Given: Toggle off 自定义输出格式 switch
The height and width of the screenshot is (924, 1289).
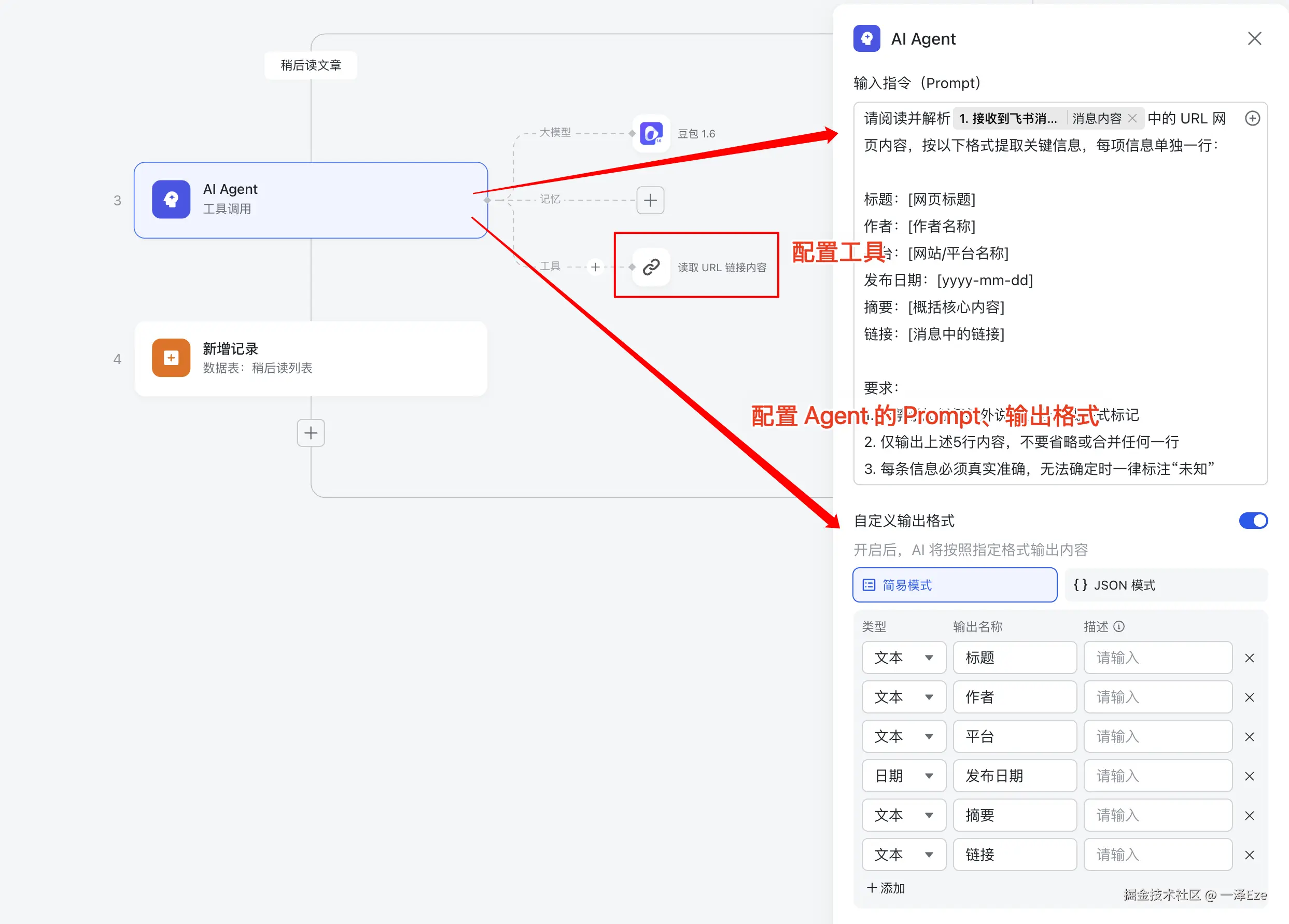Looking at the screenshot, I should pos(1253,521).
